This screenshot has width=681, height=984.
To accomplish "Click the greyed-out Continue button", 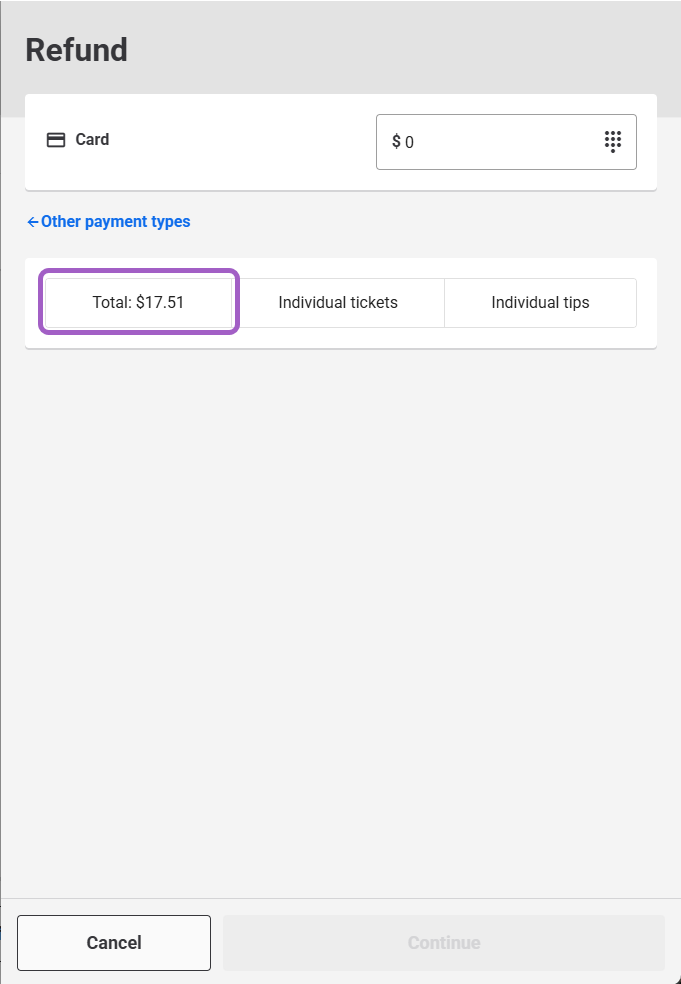I will (x=443, y=942).
